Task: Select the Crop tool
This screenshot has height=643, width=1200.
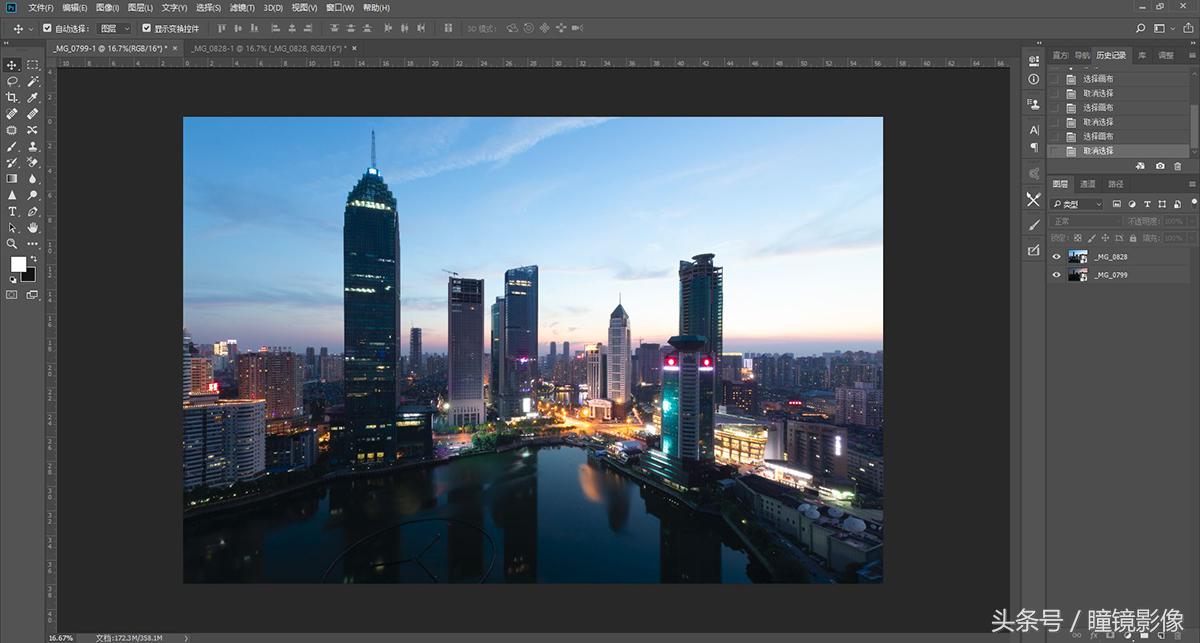Action: [x=12, y=97]
